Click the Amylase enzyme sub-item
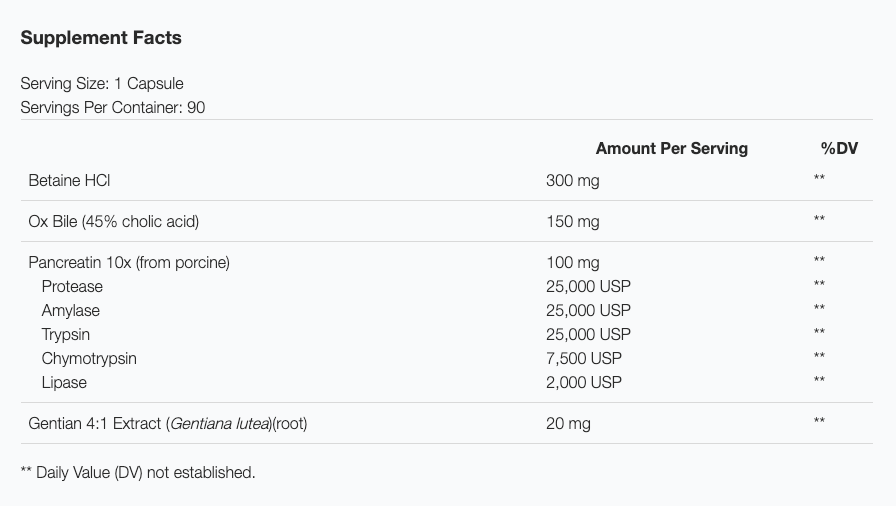Screen dimensions: 896x506 pyautogui.click(x=71, y=310)
